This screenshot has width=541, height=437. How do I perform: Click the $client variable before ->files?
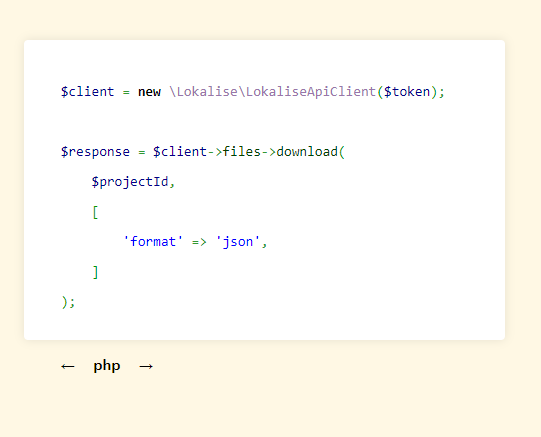click(x=180, y=151)
